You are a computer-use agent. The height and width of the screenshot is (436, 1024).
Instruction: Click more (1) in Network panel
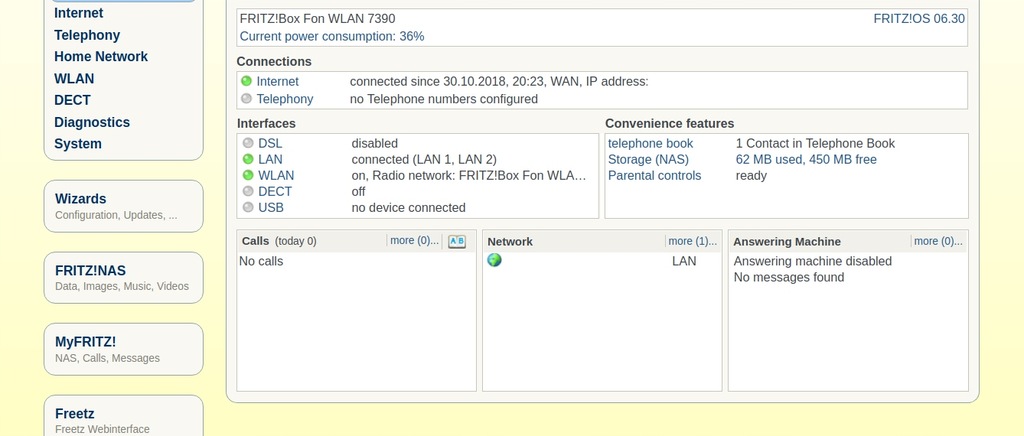click(x=692, y=241)
